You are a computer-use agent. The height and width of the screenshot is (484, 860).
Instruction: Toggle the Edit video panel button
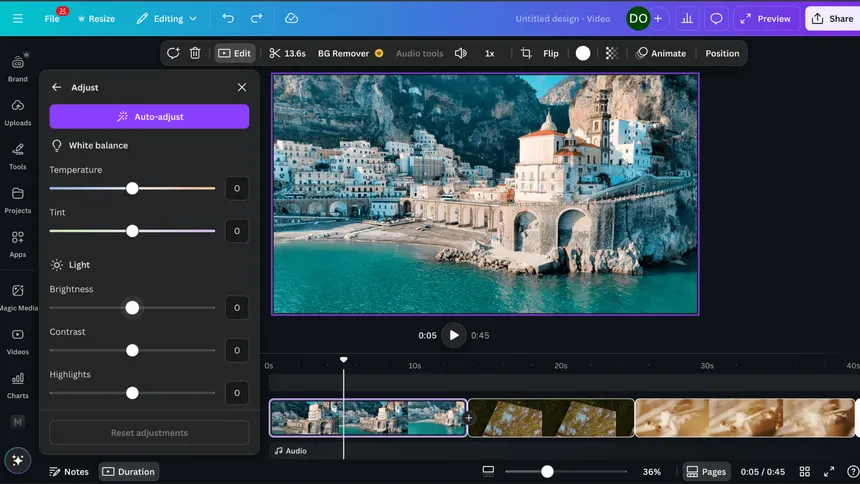click(235, 53)
